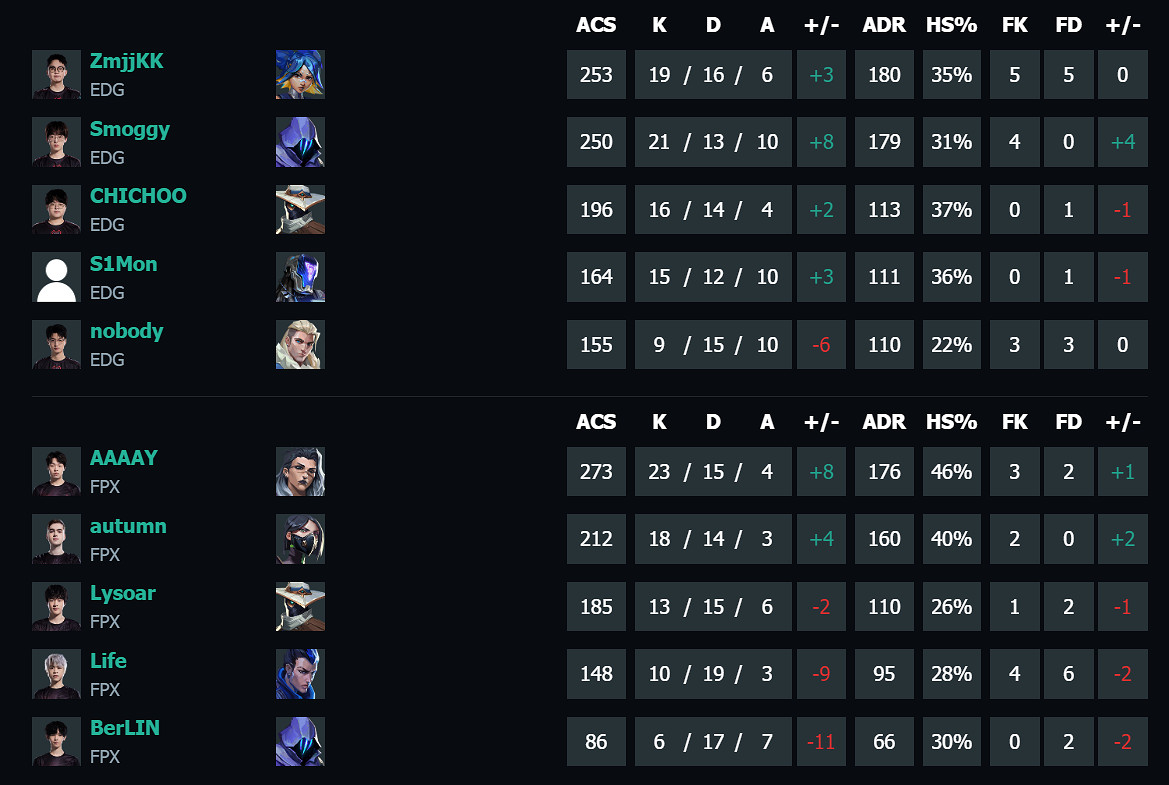Click ZmjjKK's profile photo
The image size is (1169, 785).
pos(56,74)
